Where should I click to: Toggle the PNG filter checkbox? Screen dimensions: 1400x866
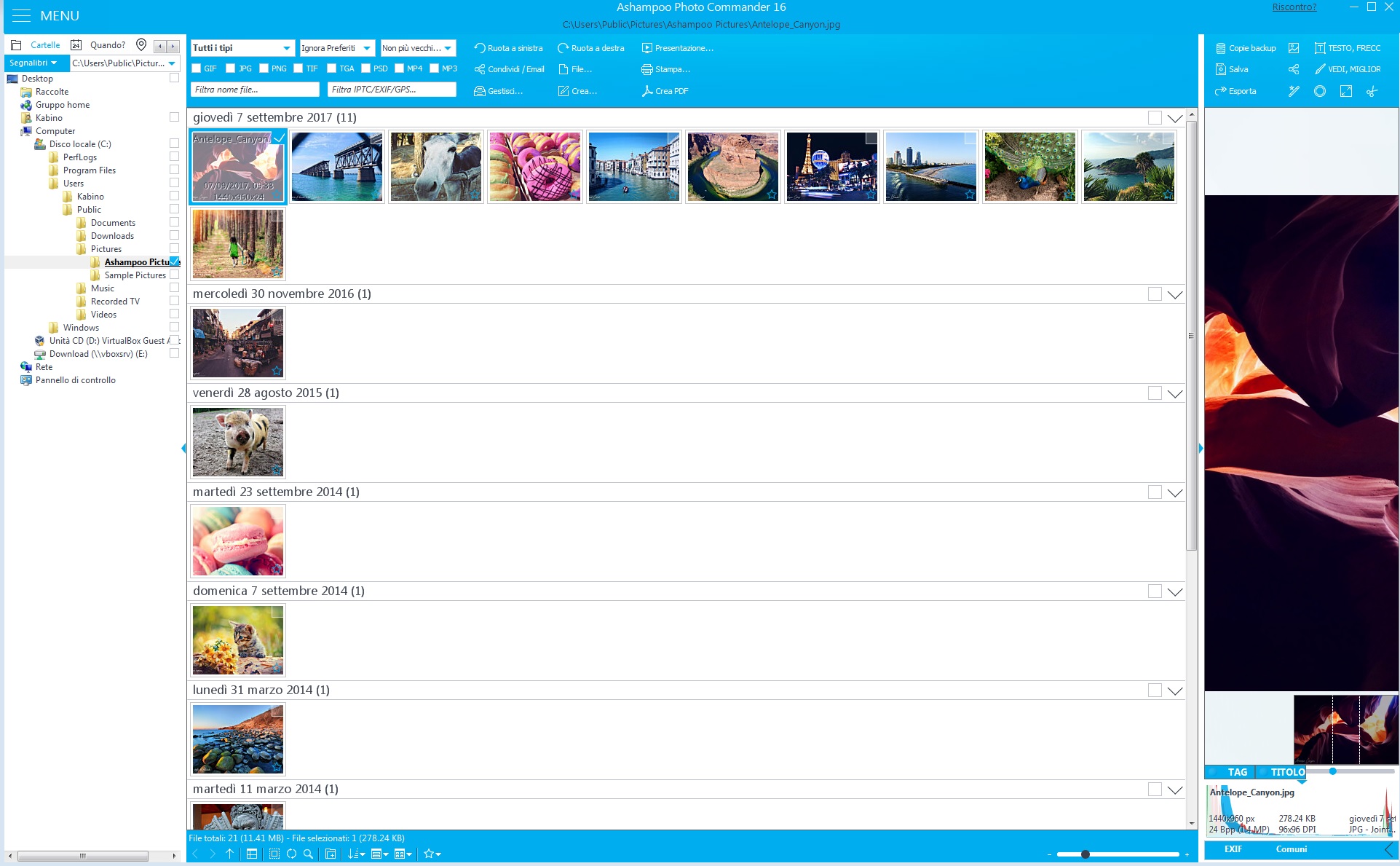point(264,68)
